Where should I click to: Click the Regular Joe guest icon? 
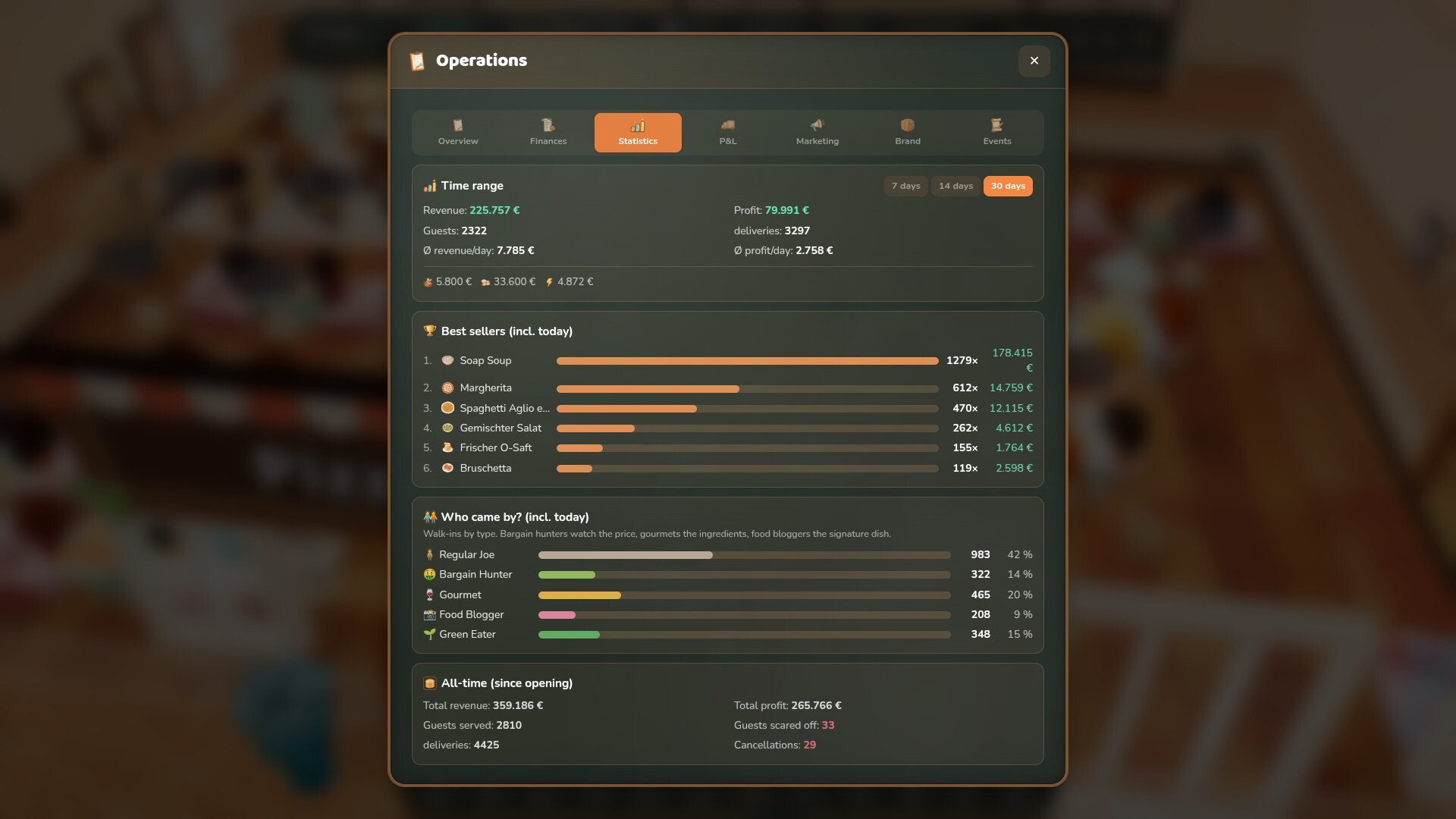click(x=430, y=554)
